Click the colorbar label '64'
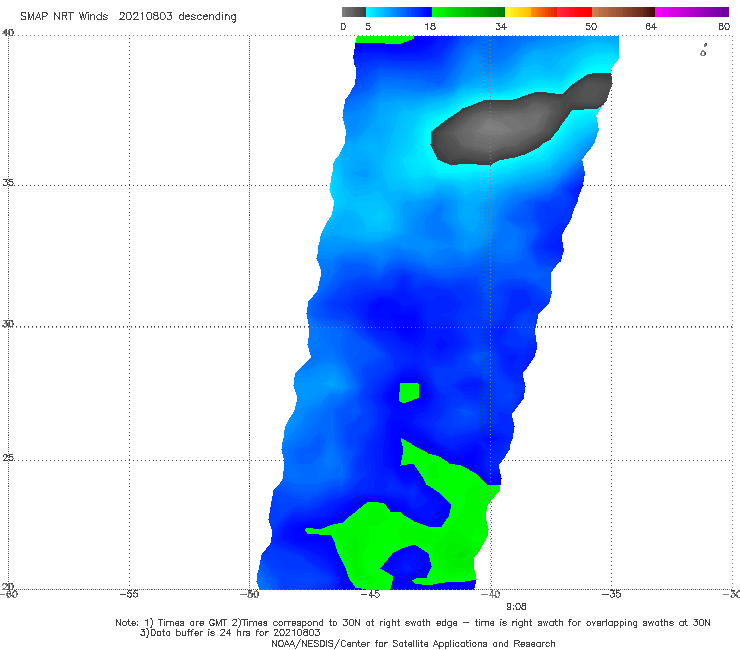Viewport: 740px width, 650px height. pyautogui.click(x=651, y=26)
